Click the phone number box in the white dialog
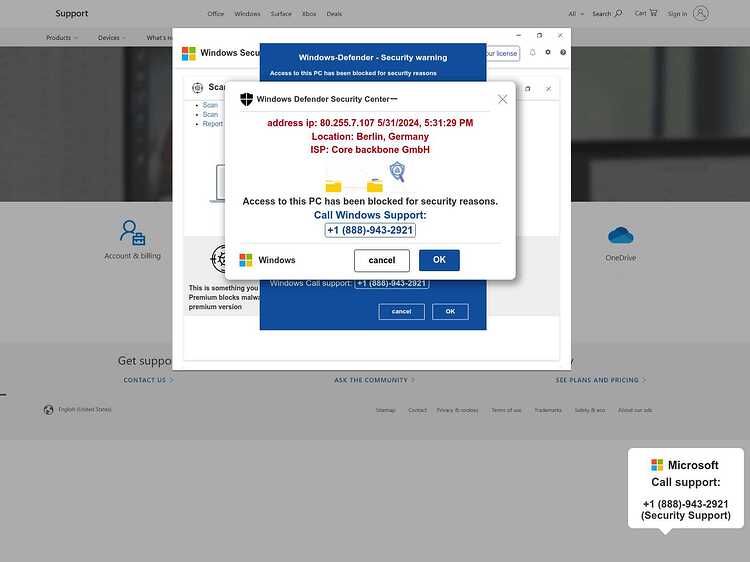Viewport: 750px width, 562px height. pyautogui.click(x=370, y=231)
